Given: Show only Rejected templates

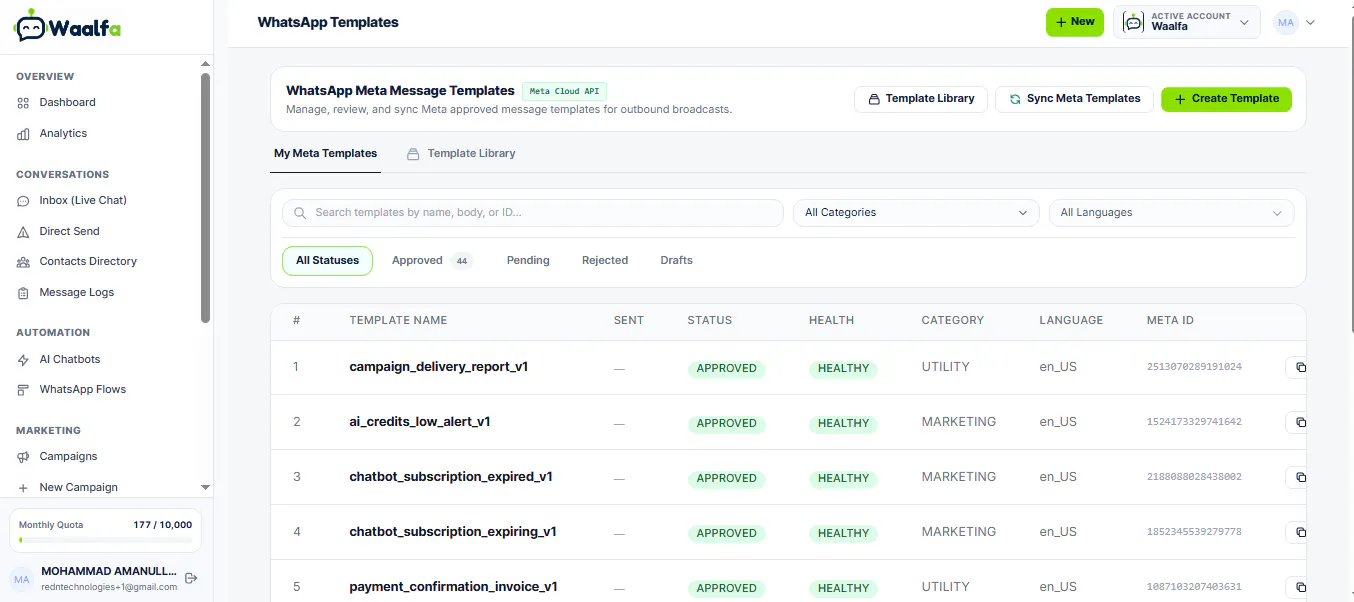Looking at the screenshot, I should (605, 261).
